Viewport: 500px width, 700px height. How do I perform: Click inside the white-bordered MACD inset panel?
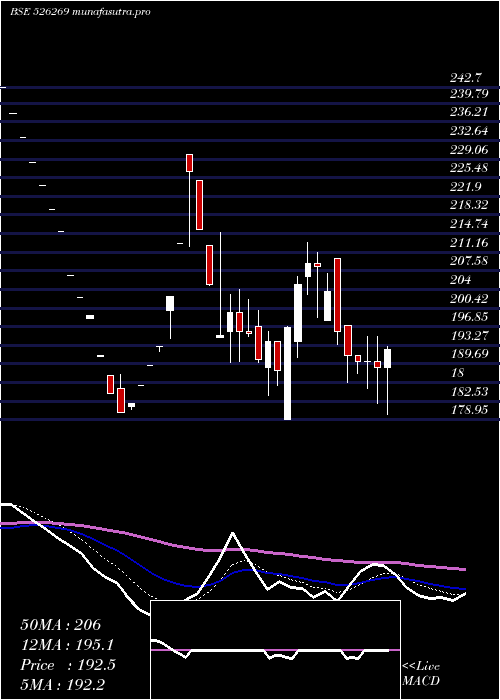pos(275,650)
